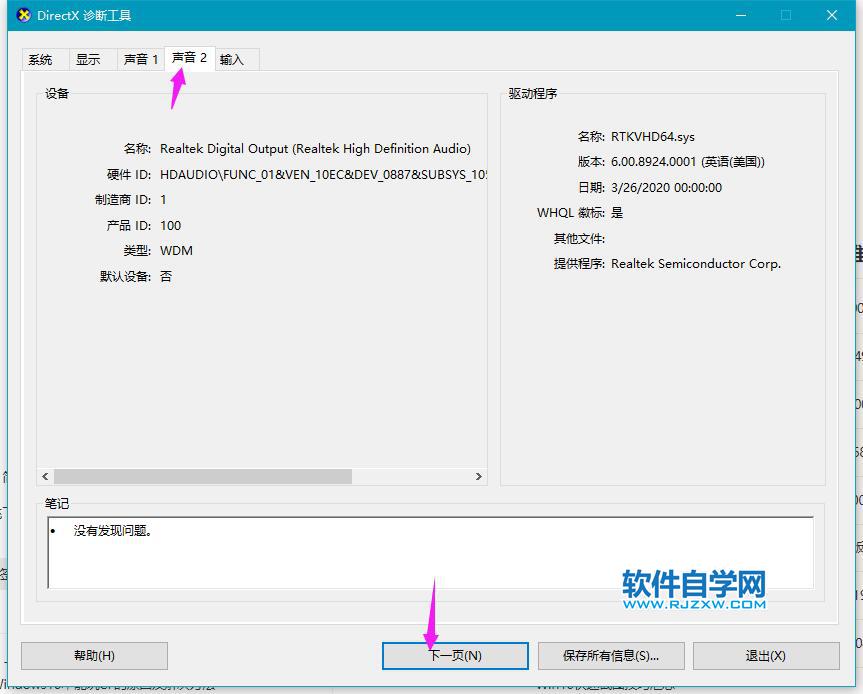Minimize the DirectX 诊断工具 window
Viewport: 863px width, 694px height.
(x=741, y=15)
